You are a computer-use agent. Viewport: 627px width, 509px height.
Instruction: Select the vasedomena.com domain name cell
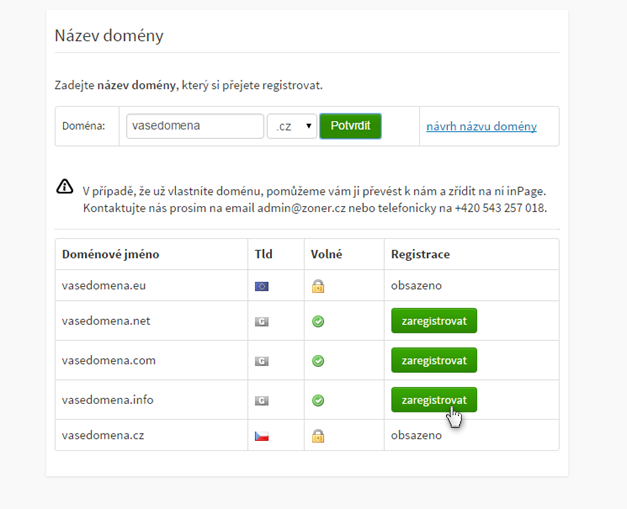tap(151, 360)
